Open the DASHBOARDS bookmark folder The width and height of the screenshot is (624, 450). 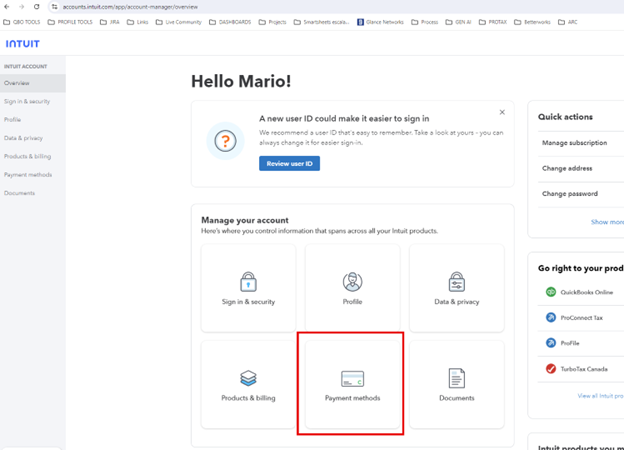tap(230, 22)
